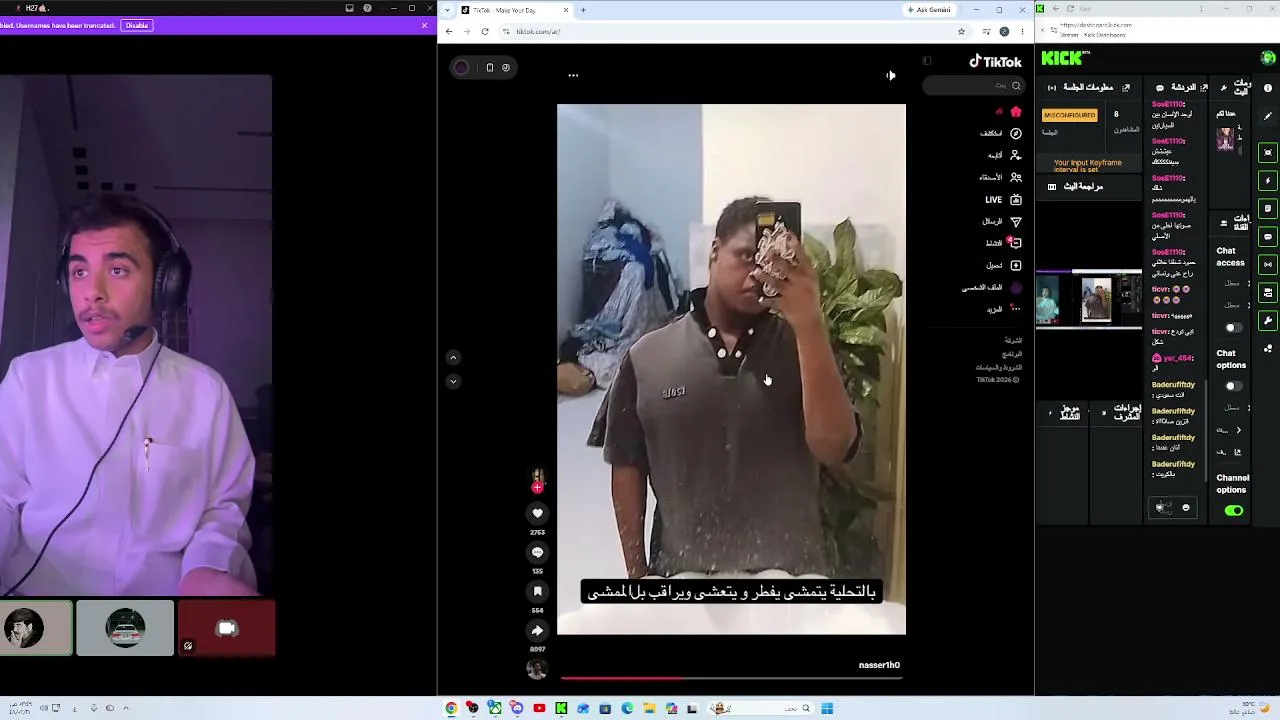Go to next TikTok video
This screenshot has height=720, width=1280.
(x=453, y=381)
